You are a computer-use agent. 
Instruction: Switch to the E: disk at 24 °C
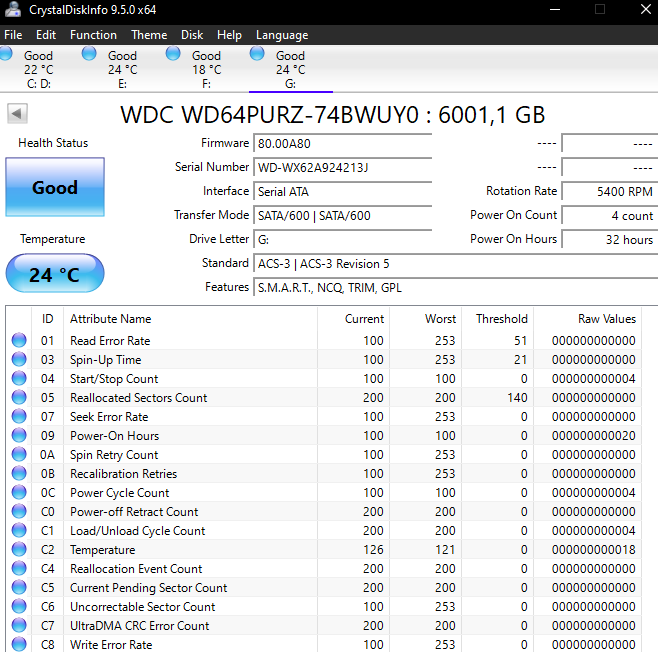tap(123, 69)
